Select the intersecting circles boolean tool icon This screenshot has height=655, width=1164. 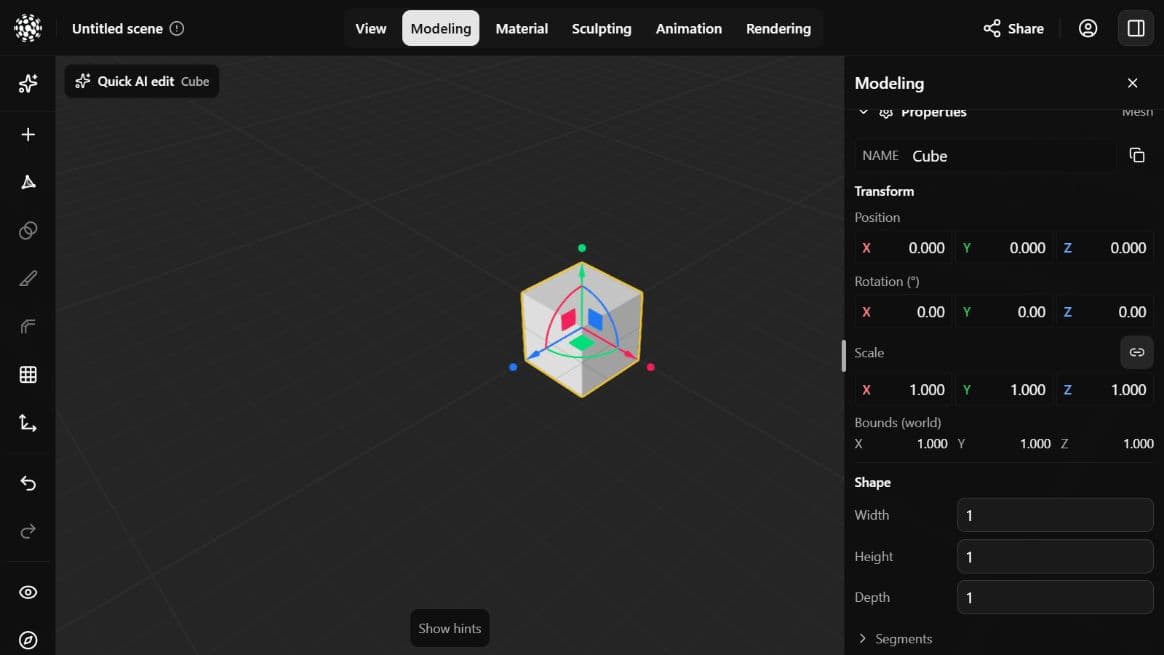point(28,230)
